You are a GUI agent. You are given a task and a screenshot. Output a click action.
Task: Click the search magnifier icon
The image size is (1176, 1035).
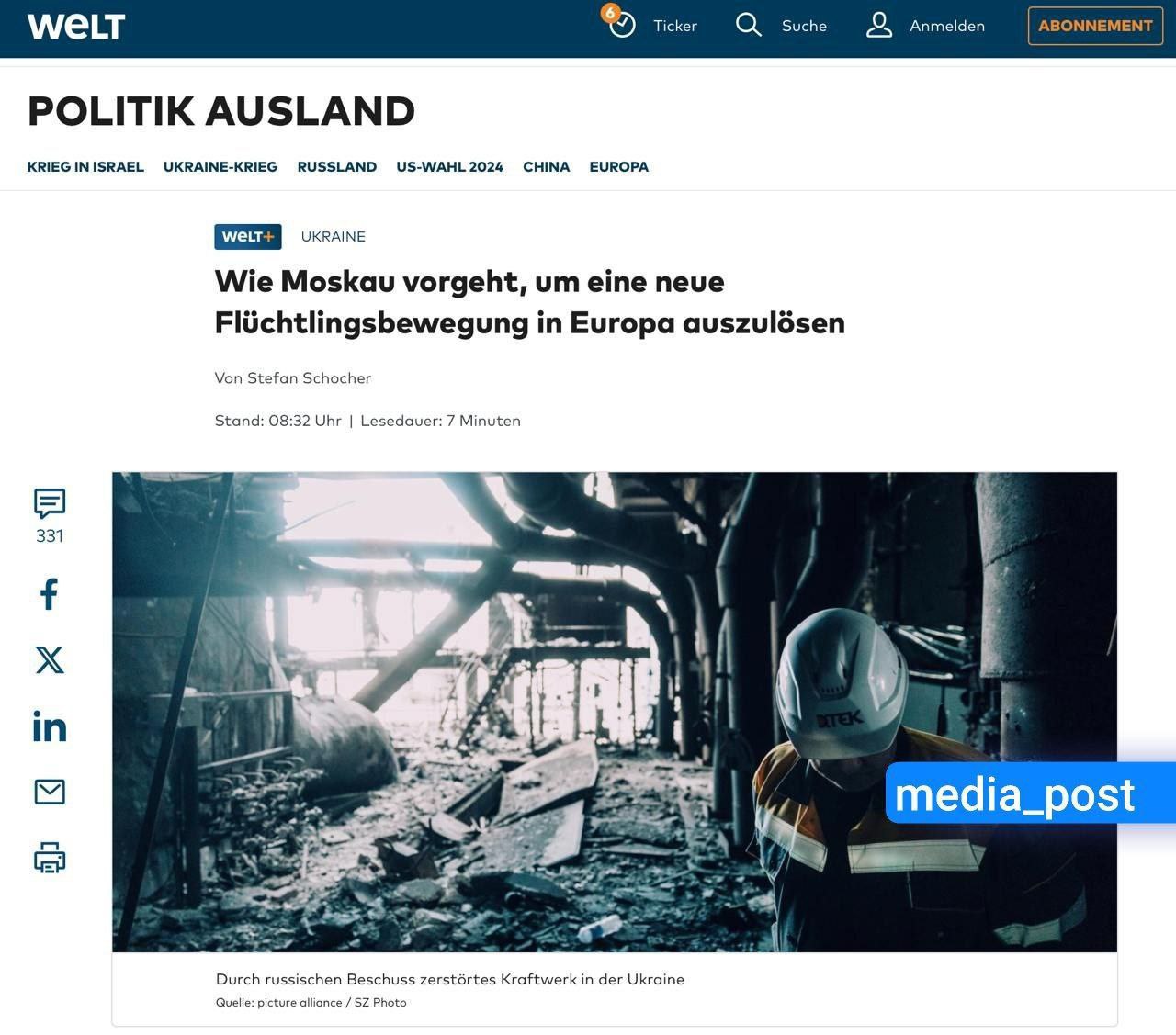coord(749,25)
